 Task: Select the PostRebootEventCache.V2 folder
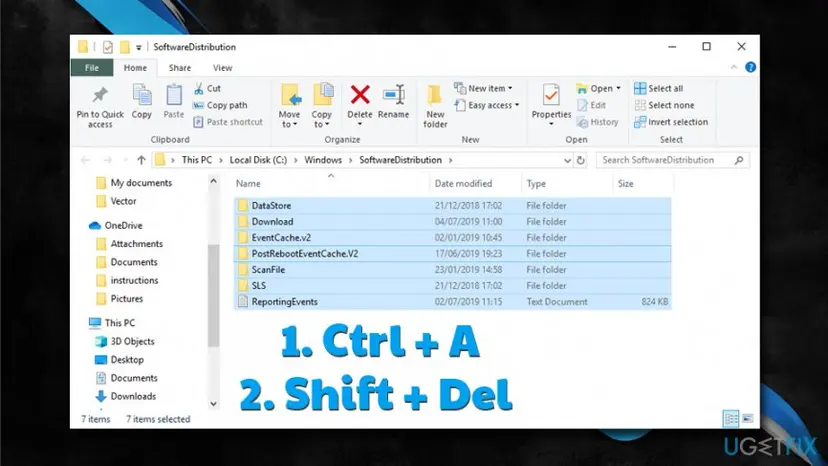(x=453, y=254)
